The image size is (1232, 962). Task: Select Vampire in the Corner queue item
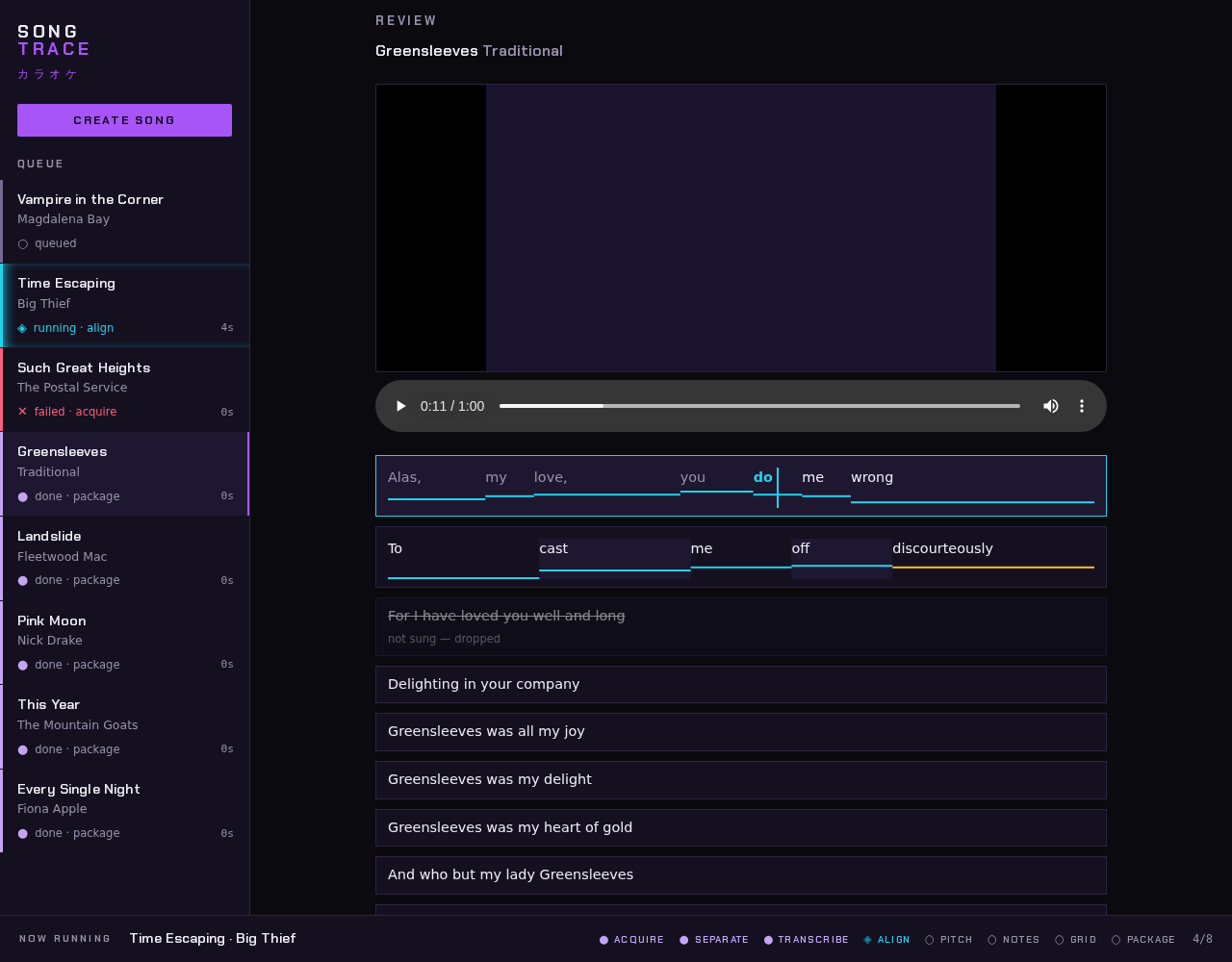coord(125,221)
